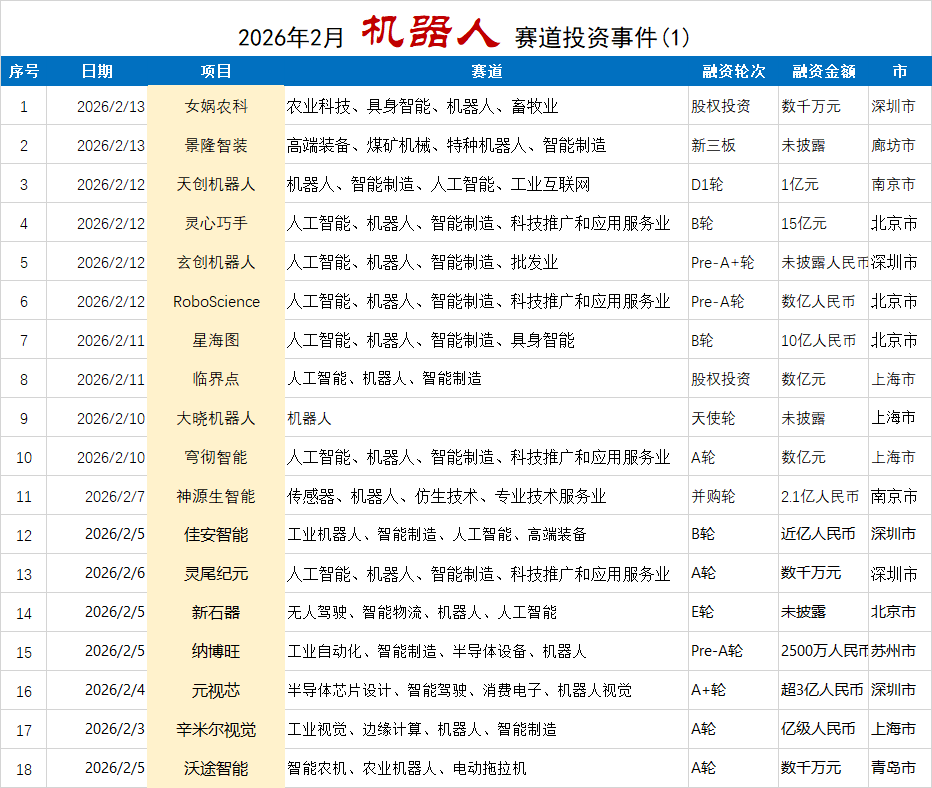Select the RoboScience project cell
This screenshot has width=932, height=788.
216,301
